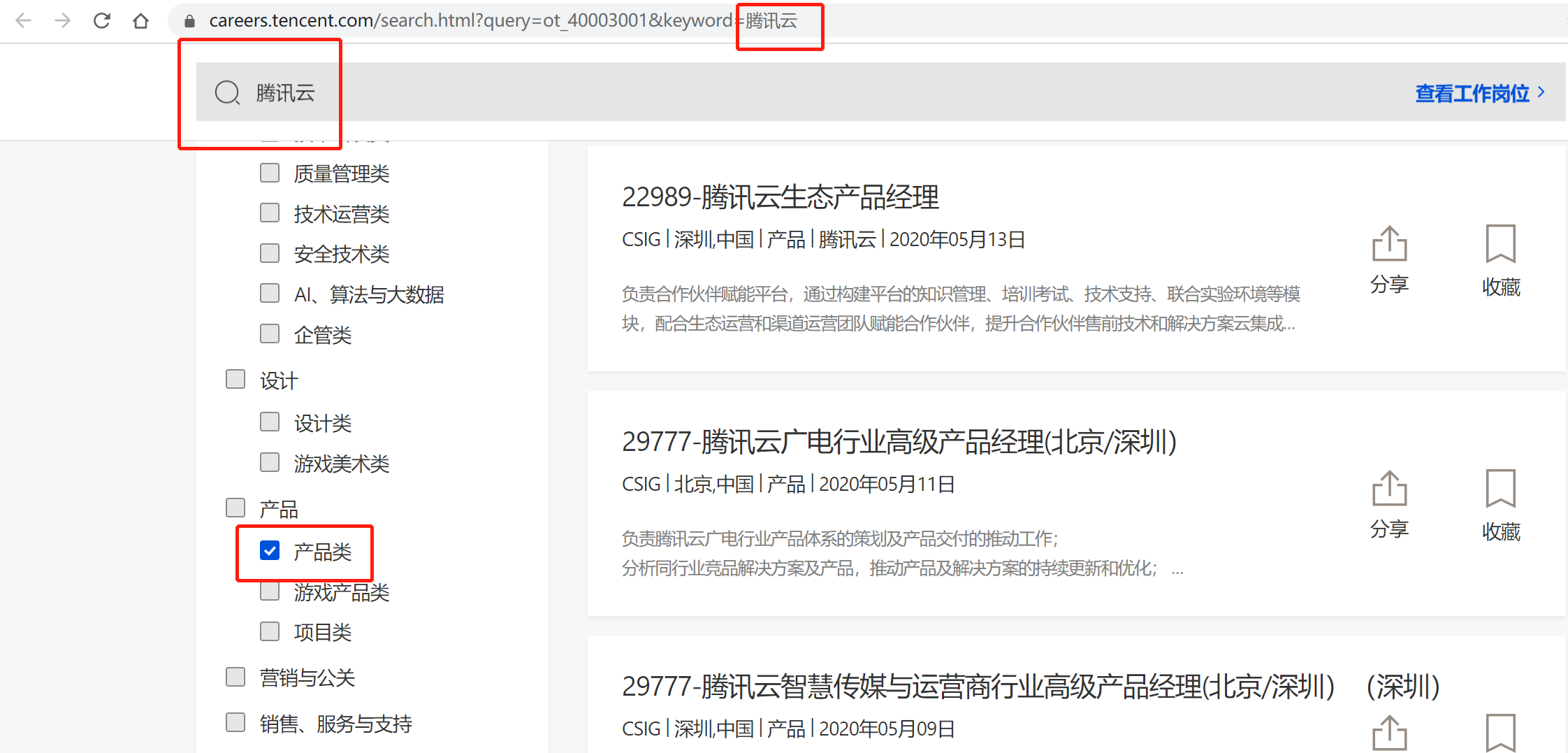
Task: Check the 销售、服务与支持 checkbox
Action: click(235, 722)
